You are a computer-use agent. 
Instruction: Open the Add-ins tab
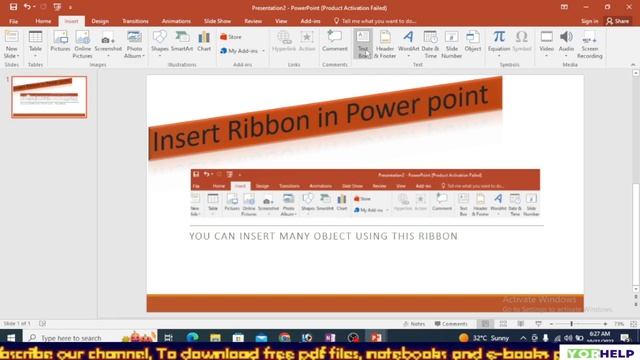310,21
